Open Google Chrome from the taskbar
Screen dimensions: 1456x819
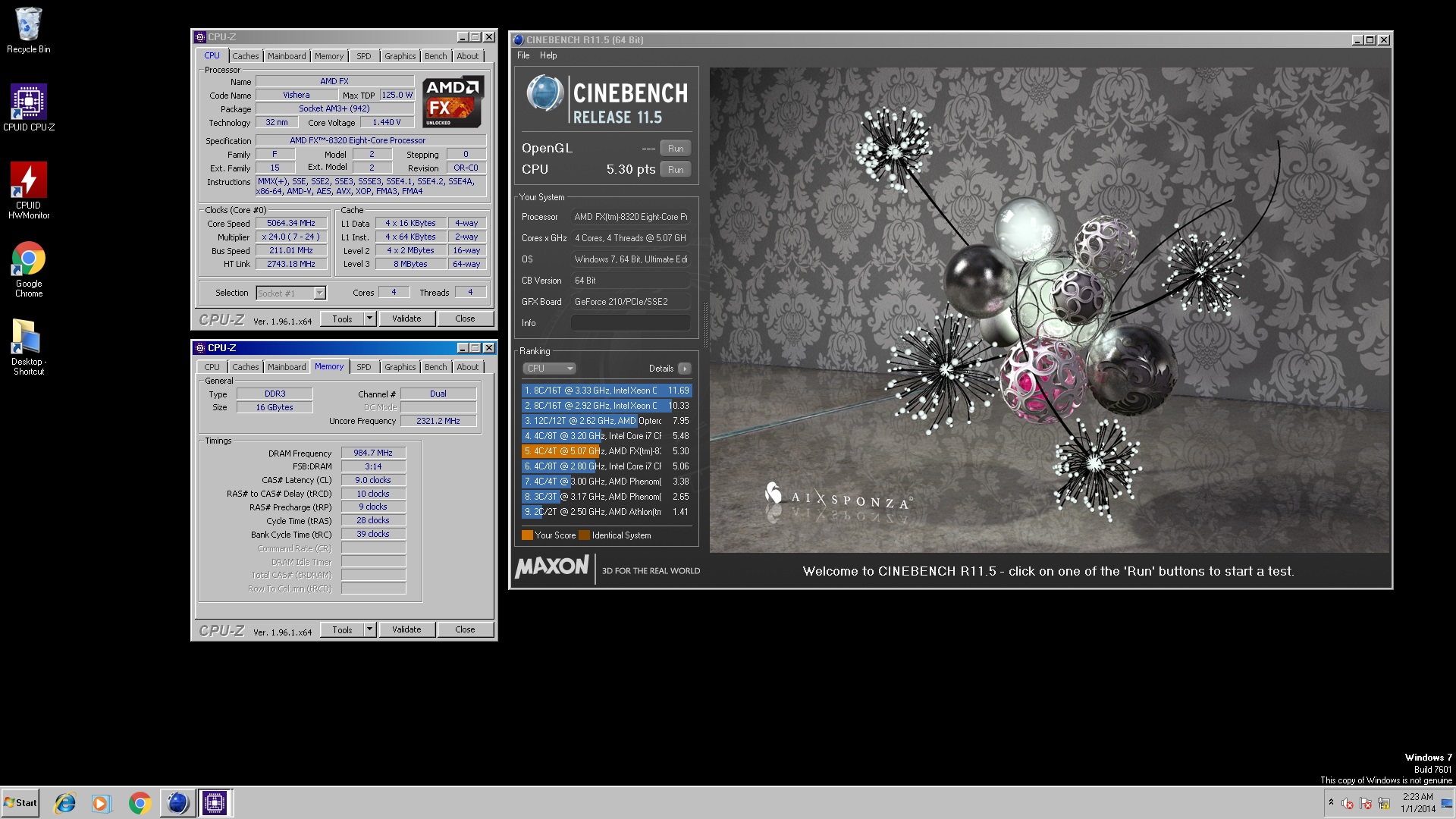click(140, 803)
